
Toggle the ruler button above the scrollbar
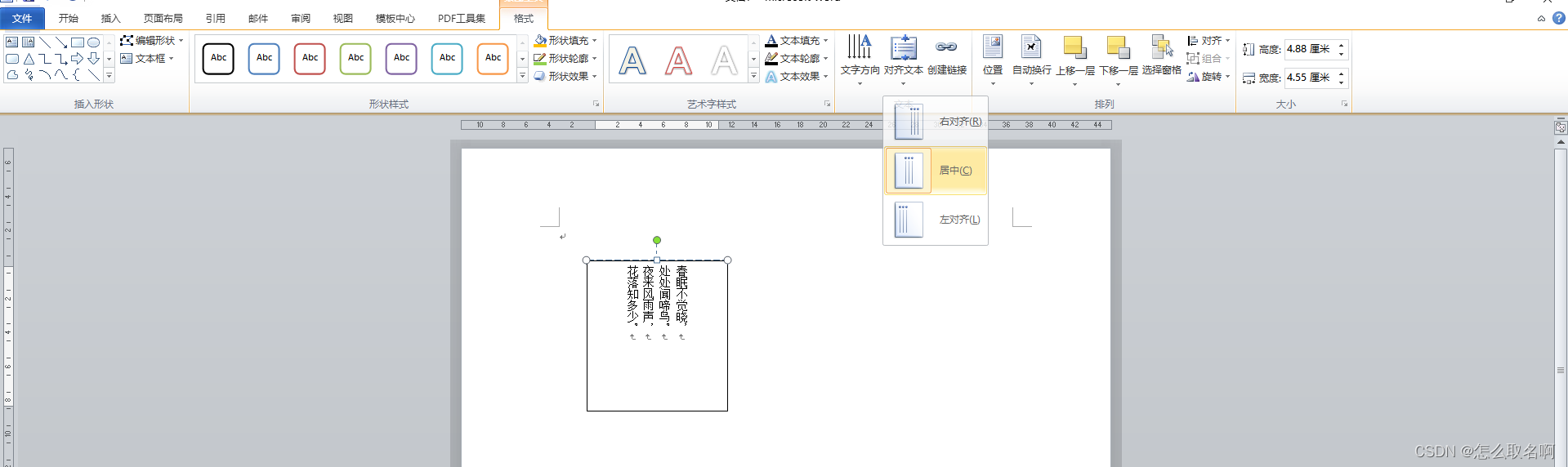pyautogui.click(x=1561, y=127)
